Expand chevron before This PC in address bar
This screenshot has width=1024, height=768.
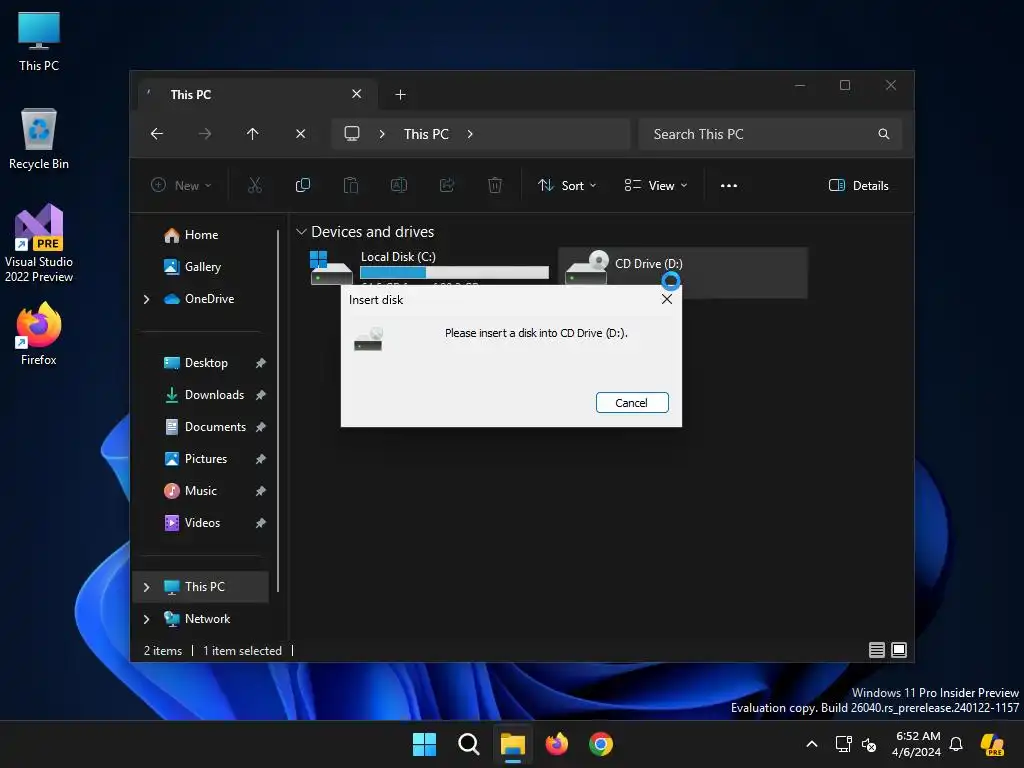click(x=382, y=134)
